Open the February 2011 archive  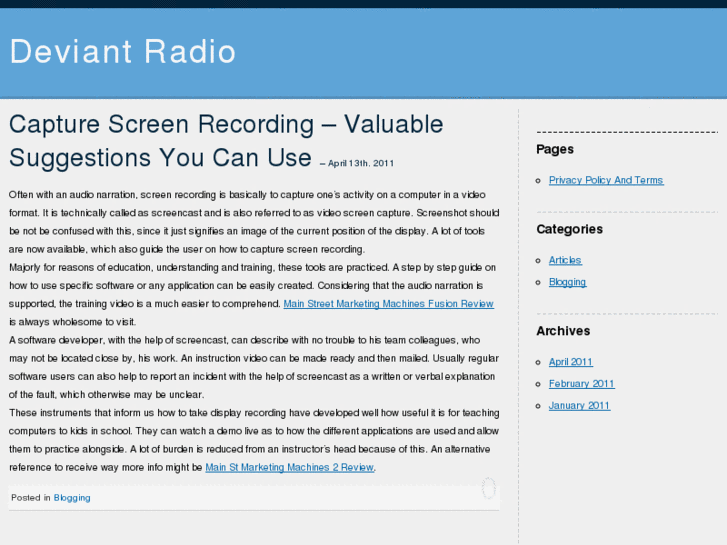pos(581,384)
